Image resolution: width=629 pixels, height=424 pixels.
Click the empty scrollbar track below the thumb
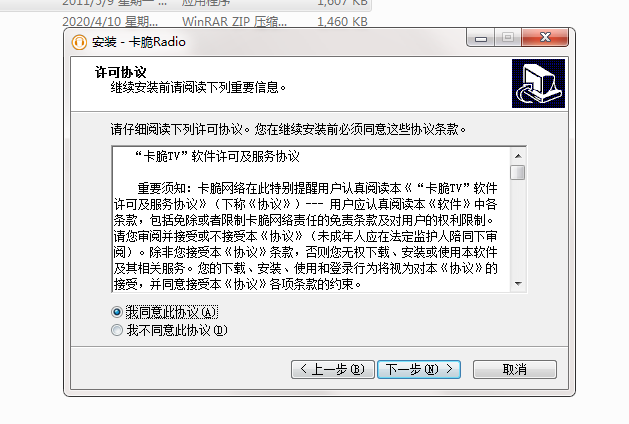tap(518, 228)
